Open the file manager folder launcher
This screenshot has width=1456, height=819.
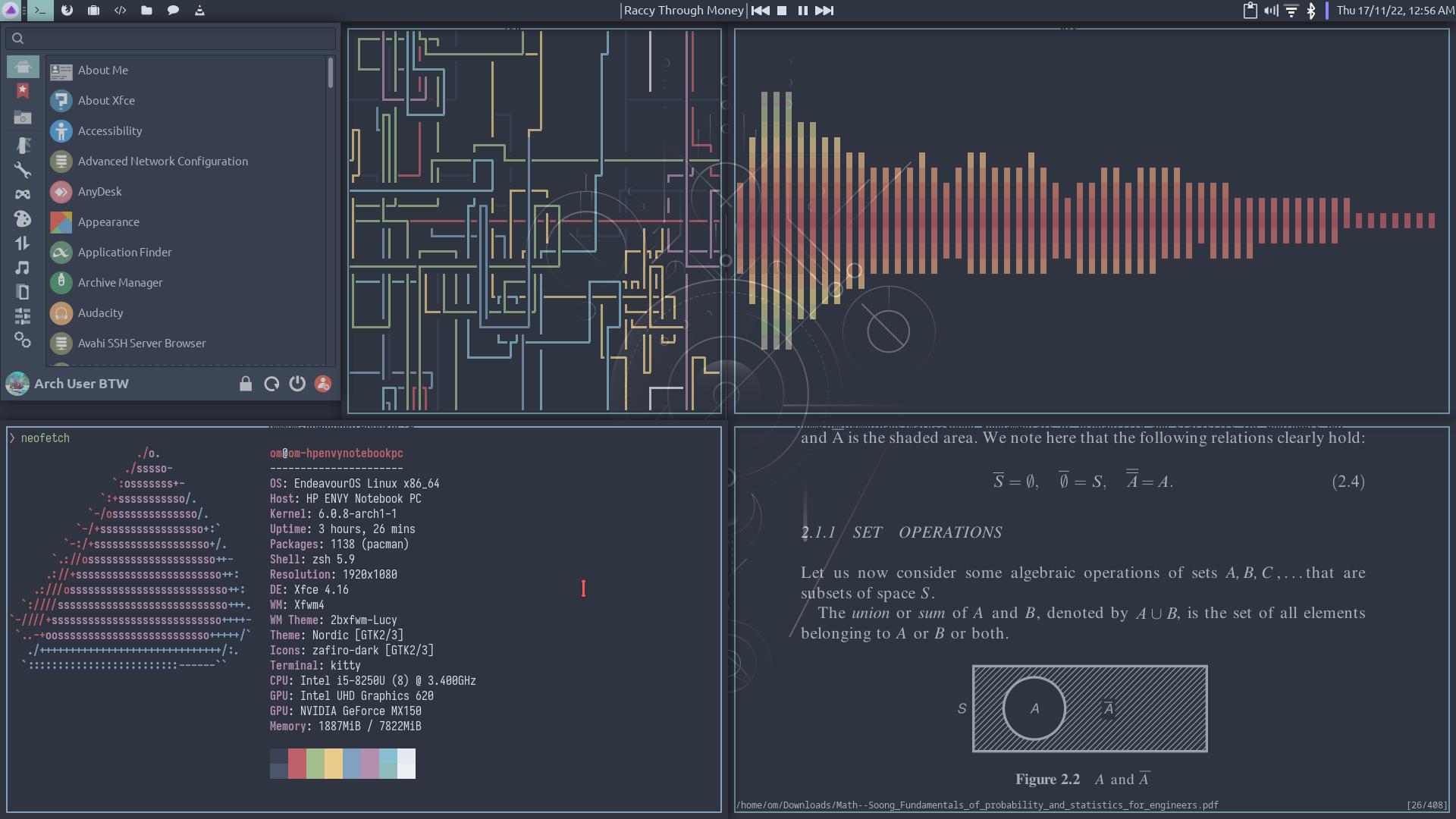pyautogui.click(x=146, y=11)
